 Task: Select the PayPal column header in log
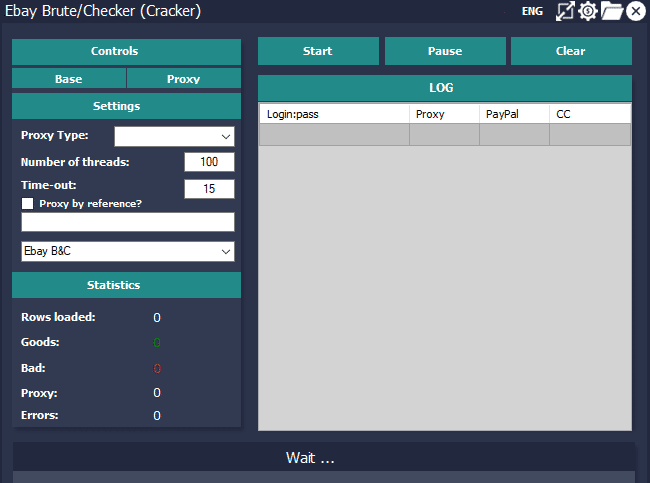coord(514,114)
